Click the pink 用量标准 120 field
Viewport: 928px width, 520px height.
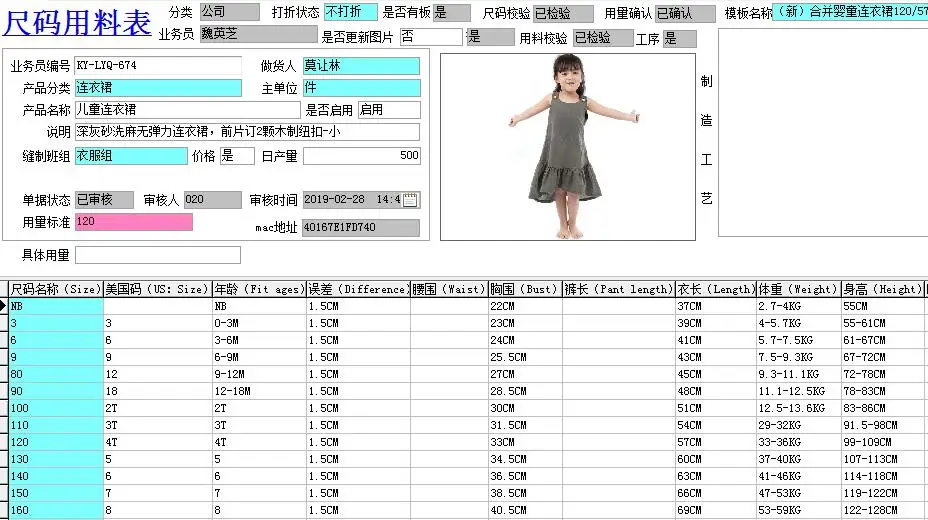[134, 222]
